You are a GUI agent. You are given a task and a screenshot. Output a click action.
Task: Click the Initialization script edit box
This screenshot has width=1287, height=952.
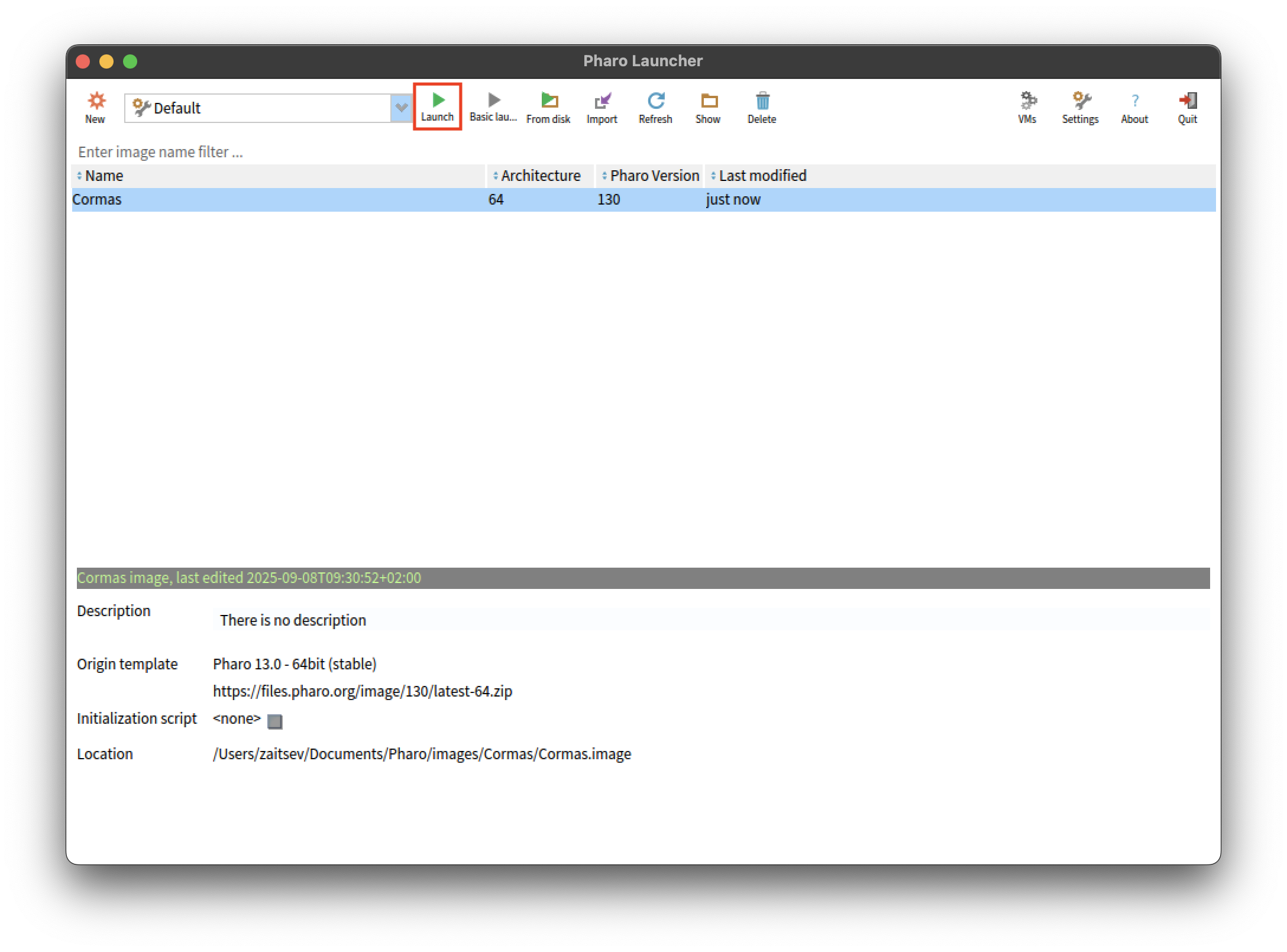pyautogui.click(x=275, y=721)
